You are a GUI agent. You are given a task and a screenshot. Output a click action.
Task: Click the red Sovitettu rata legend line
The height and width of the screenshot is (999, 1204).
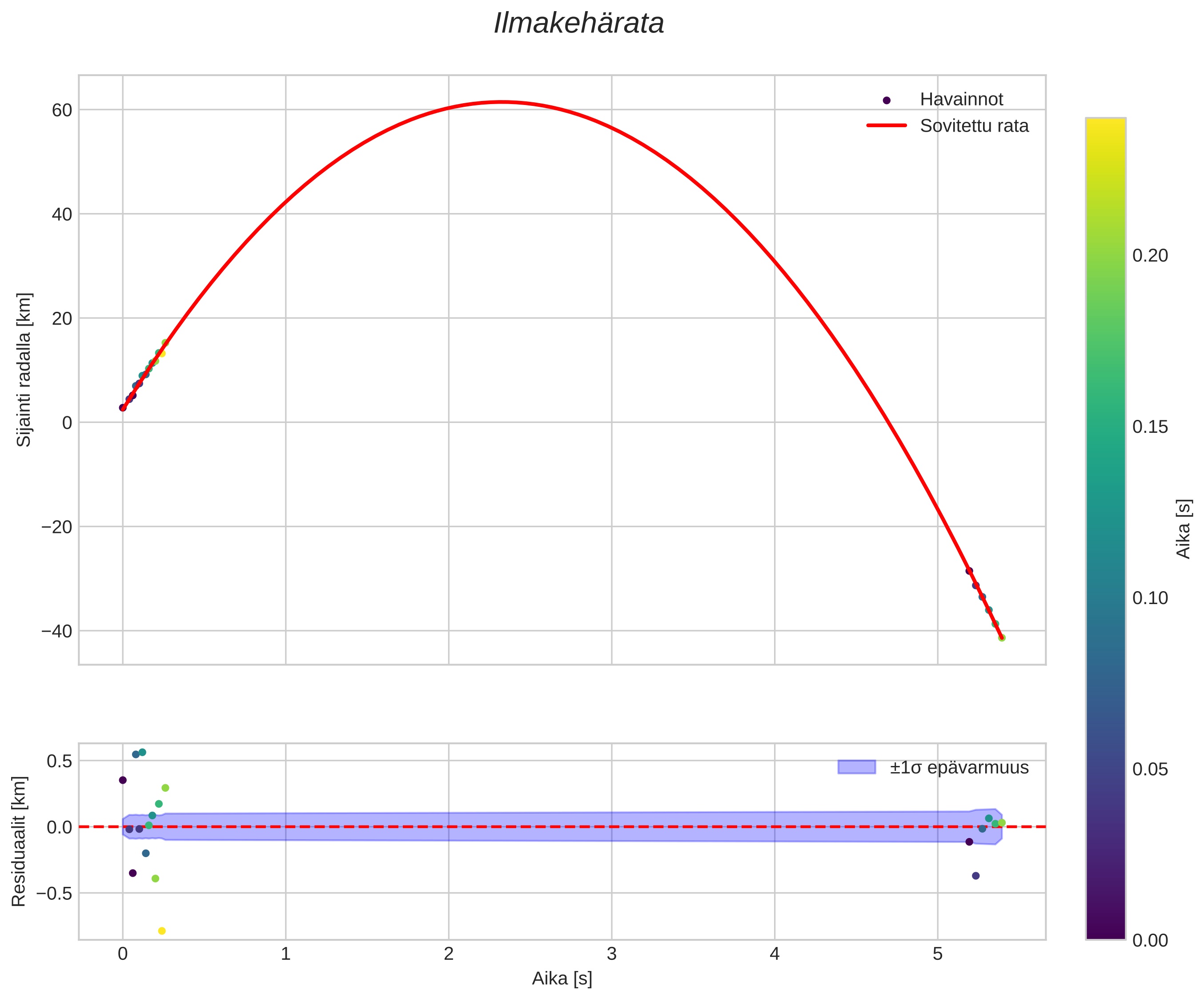(887, 125)
